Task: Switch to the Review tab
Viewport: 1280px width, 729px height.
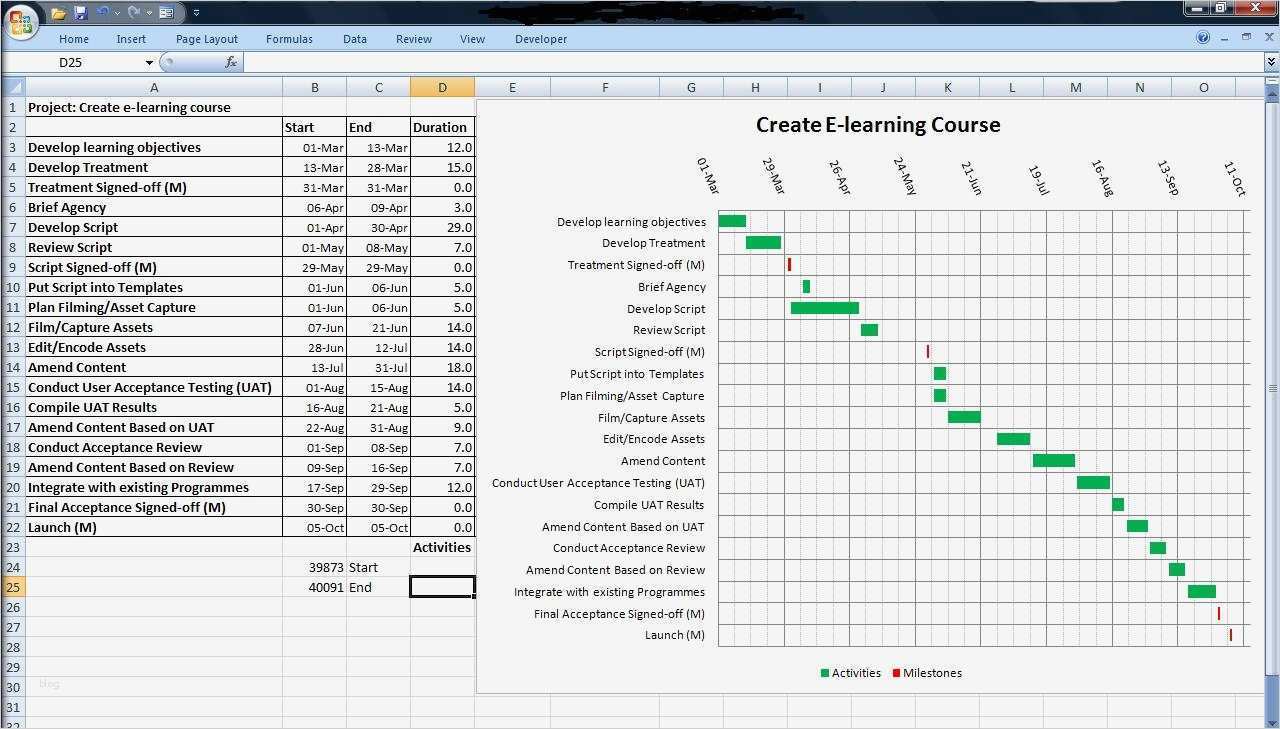Action: 413,39
